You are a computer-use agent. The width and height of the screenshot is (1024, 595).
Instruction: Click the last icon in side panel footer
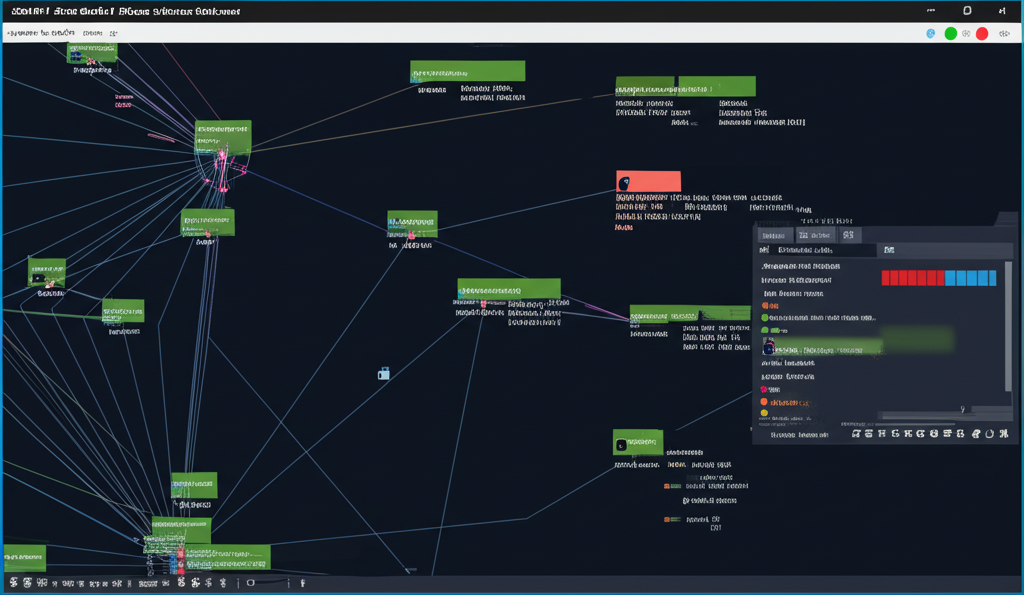click(1002, 434)
